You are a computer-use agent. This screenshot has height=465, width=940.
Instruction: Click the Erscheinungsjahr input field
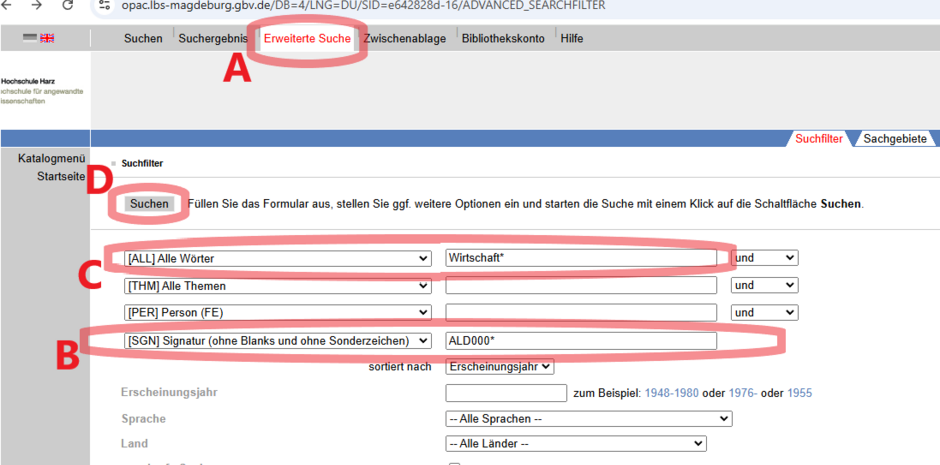coord(506,393)
